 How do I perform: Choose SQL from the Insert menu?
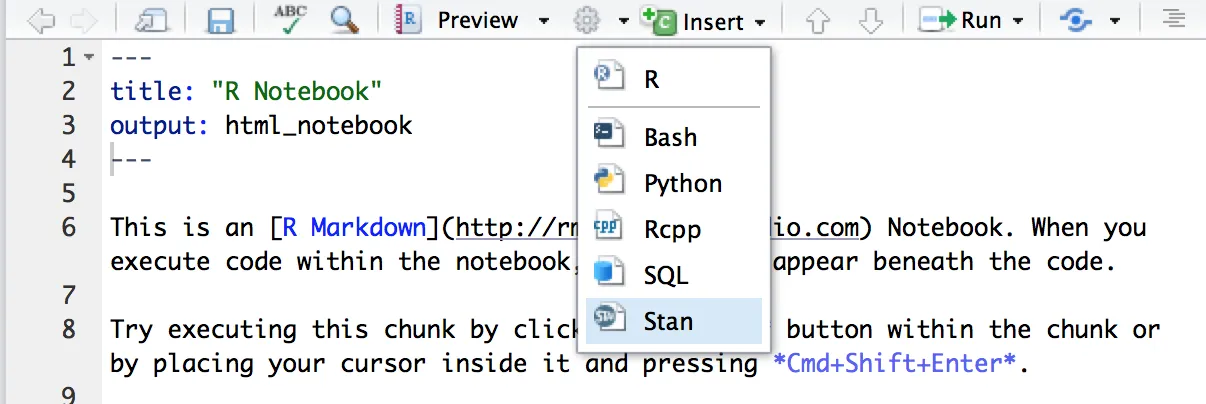point(674,275)
